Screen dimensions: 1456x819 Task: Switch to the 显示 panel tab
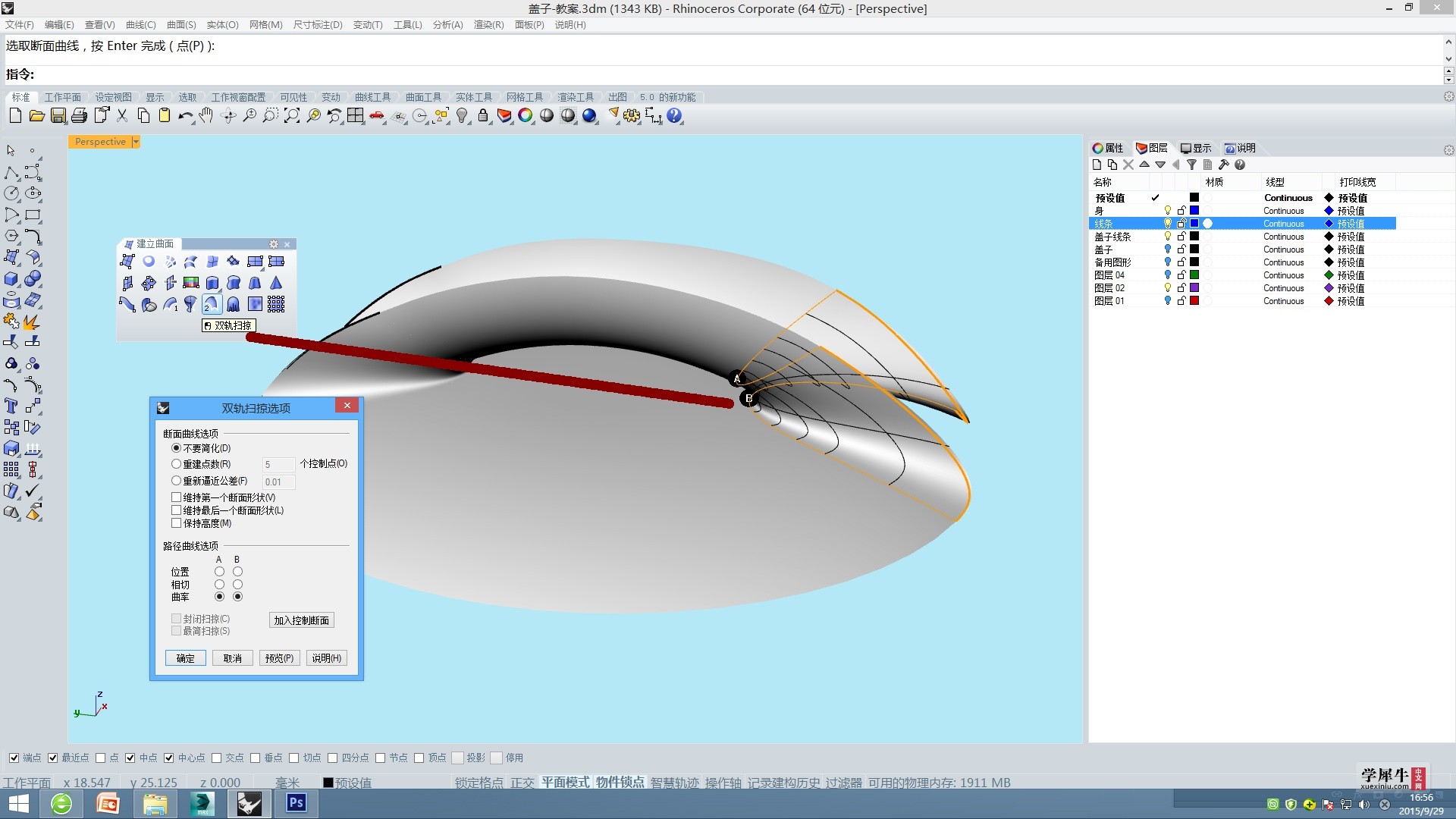(1196, 148)
